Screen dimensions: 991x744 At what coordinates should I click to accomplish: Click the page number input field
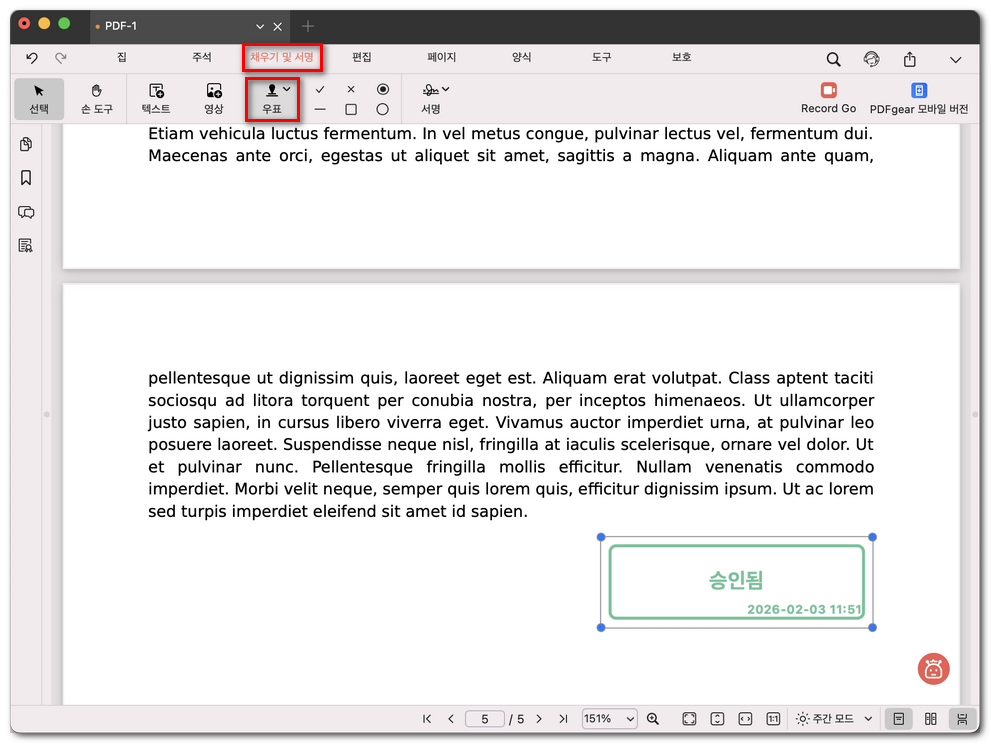click(485, 718)
